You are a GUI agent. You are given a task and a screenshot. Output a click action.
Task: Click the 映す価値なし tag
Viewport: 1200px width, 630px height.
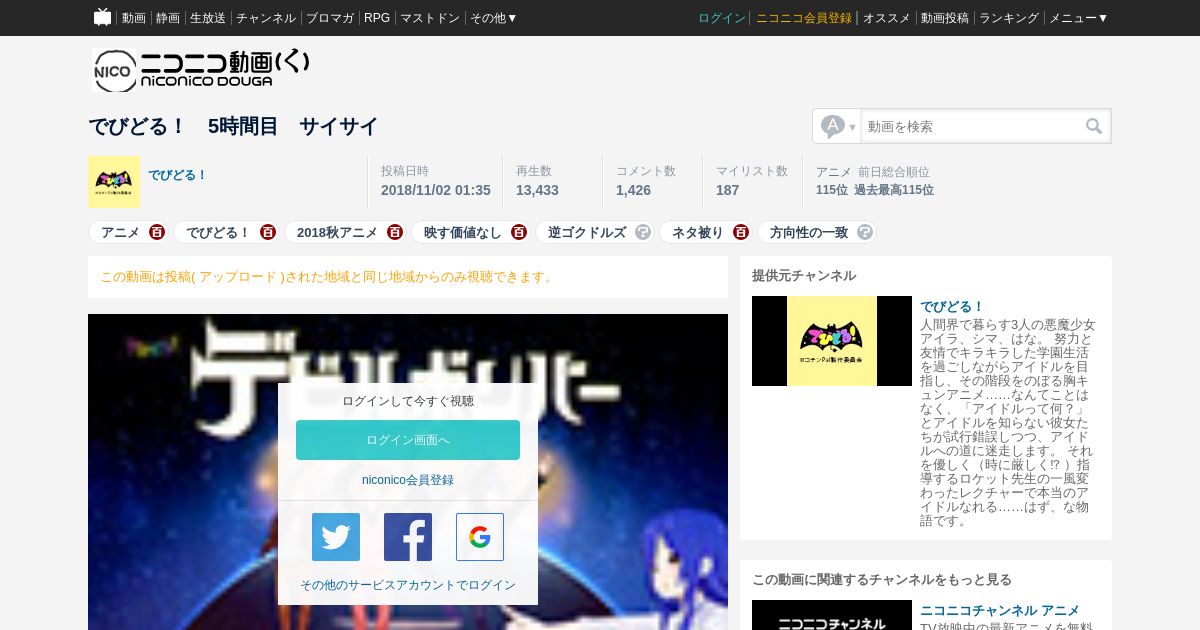tap(463, 232)
